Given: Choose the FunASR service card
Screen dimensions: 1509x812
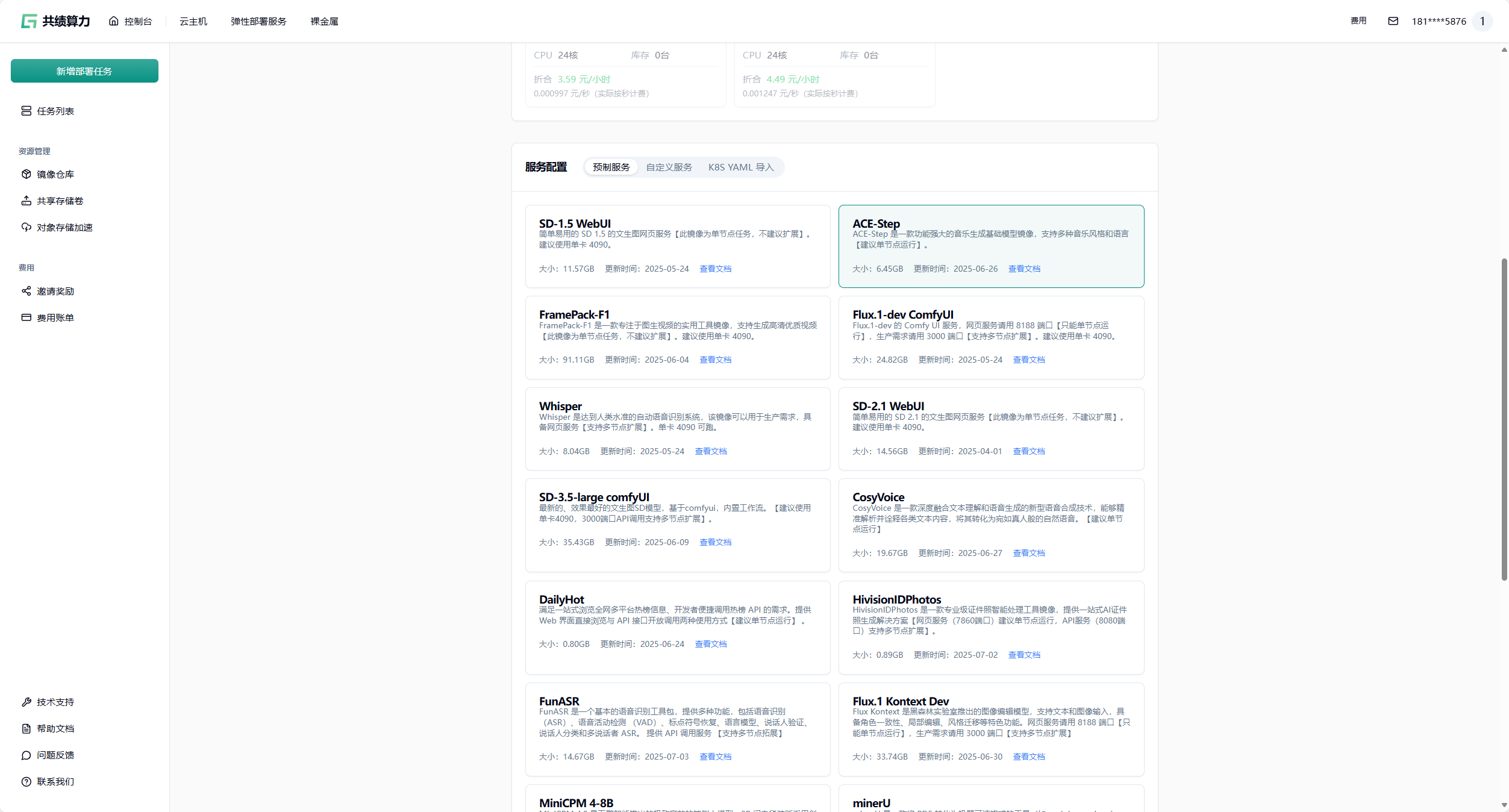Looking at the screenshot, I should click(677, 729).
